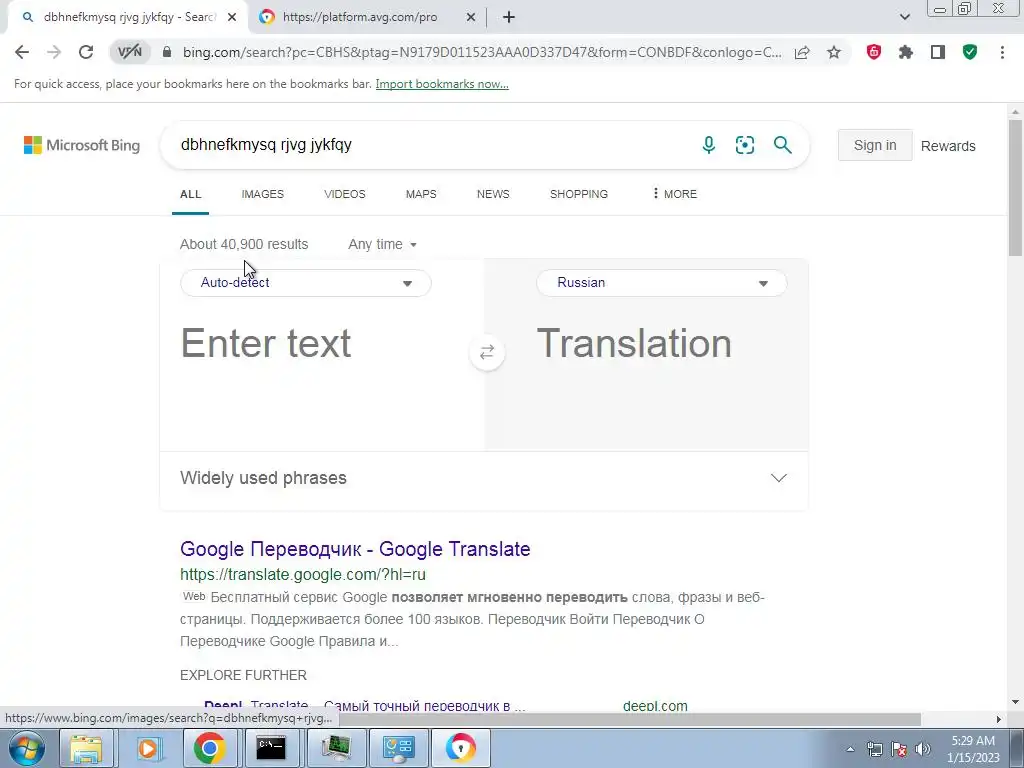Open the command prompt taskbar icon

click(271, 748)
